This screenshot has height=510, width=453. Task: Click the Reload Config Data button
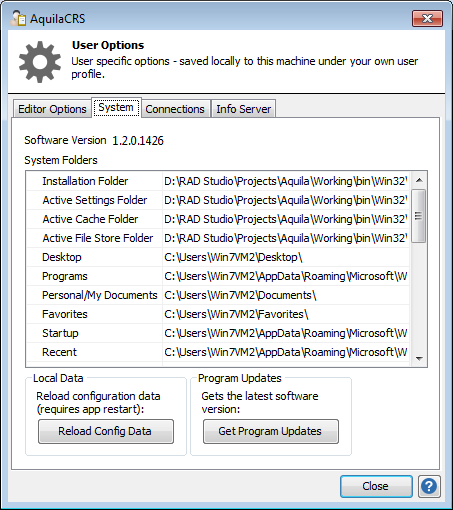point(106,431)
